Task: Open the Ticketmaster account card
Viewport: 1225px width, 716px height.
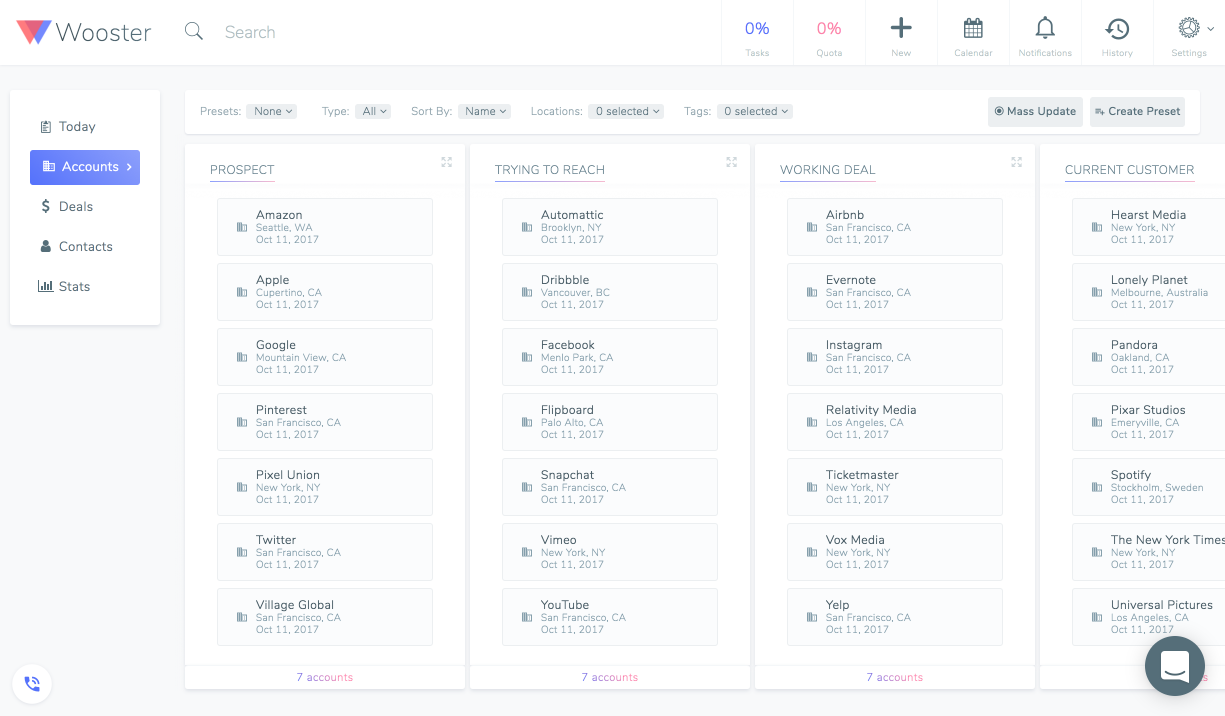Action: pos(895,487)
